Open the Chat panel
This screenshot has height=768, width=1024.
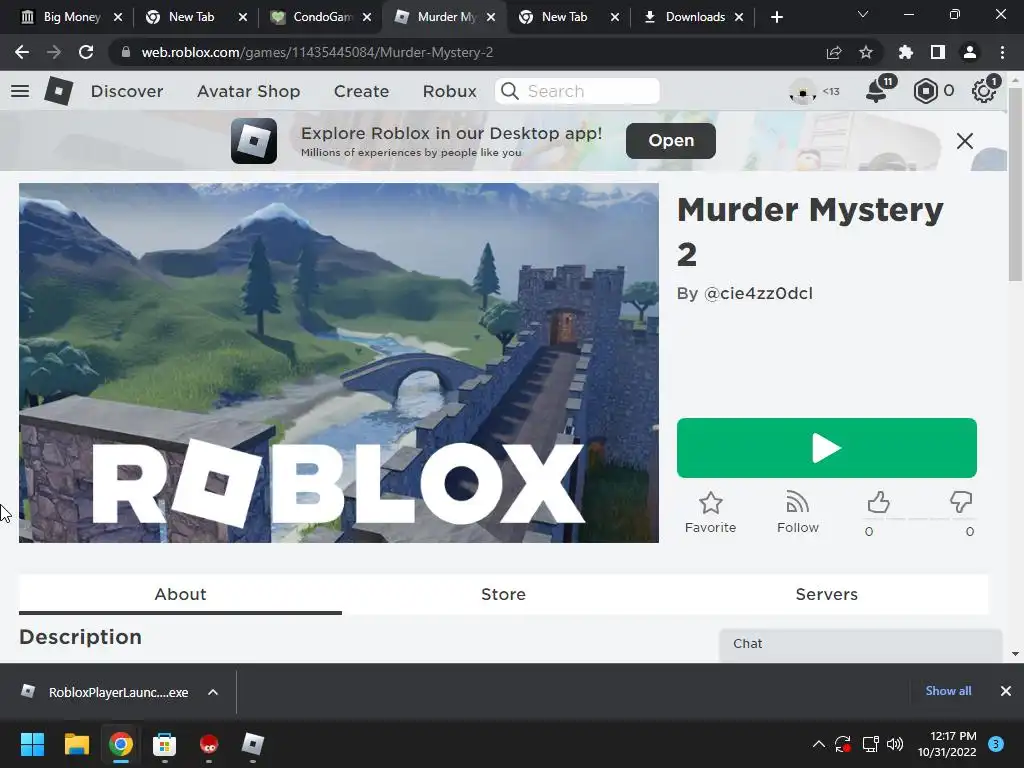(x=861, y=645)
